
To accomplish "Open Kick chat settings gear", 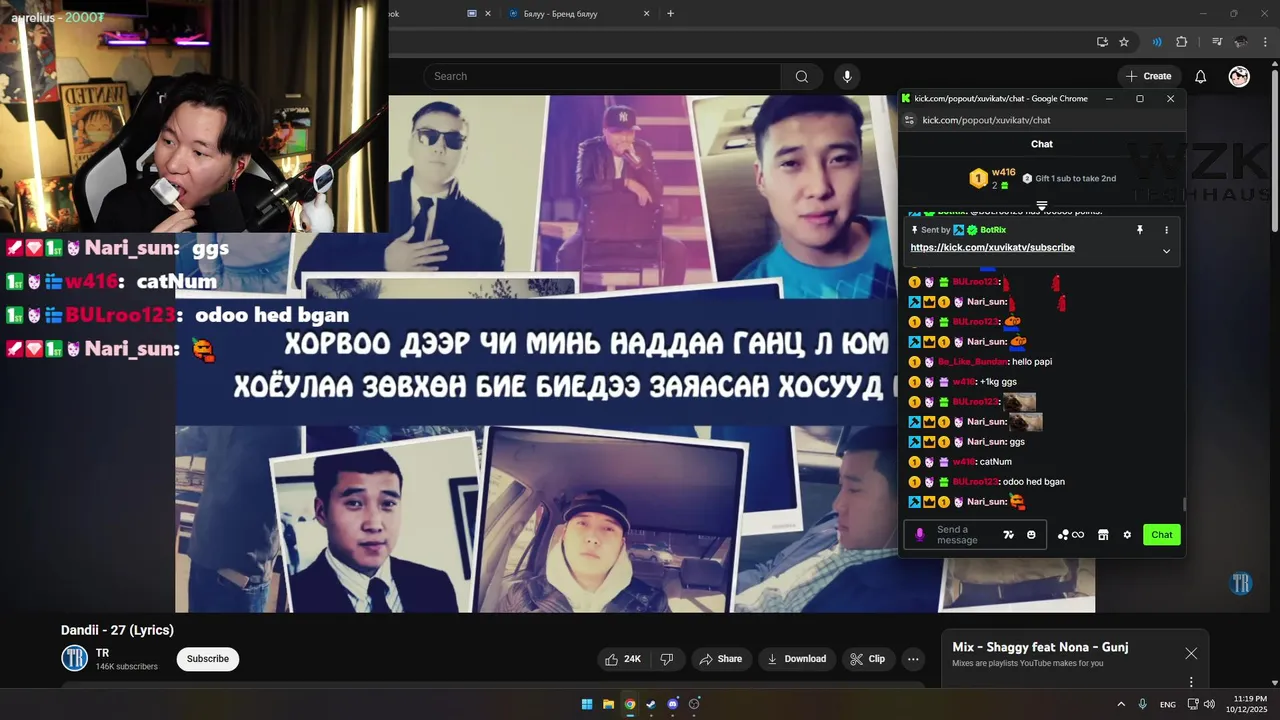I will tap(1127, 535).
